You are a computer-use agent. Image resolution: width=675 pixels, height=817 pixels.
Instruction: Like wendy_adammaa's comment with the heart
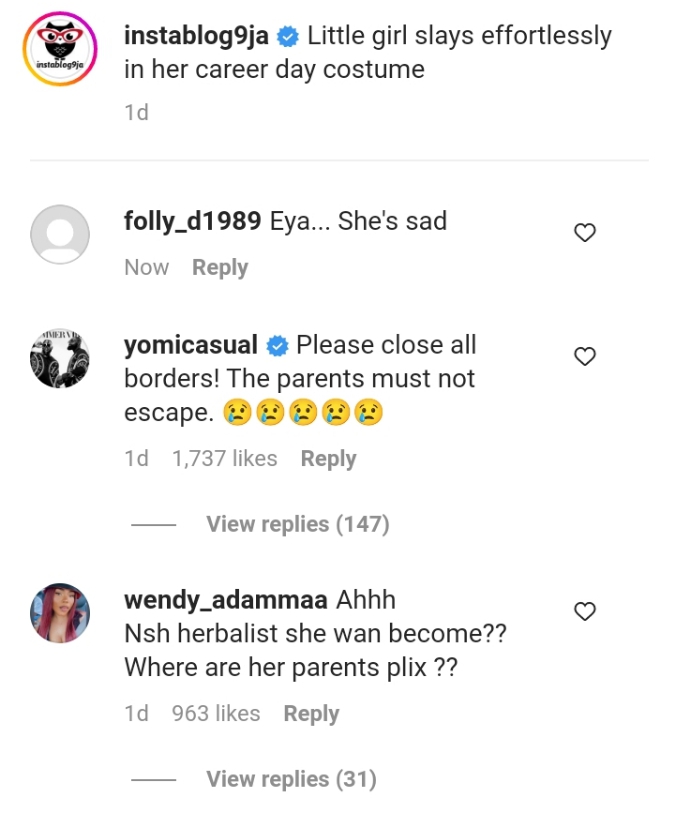coord(585,611)
